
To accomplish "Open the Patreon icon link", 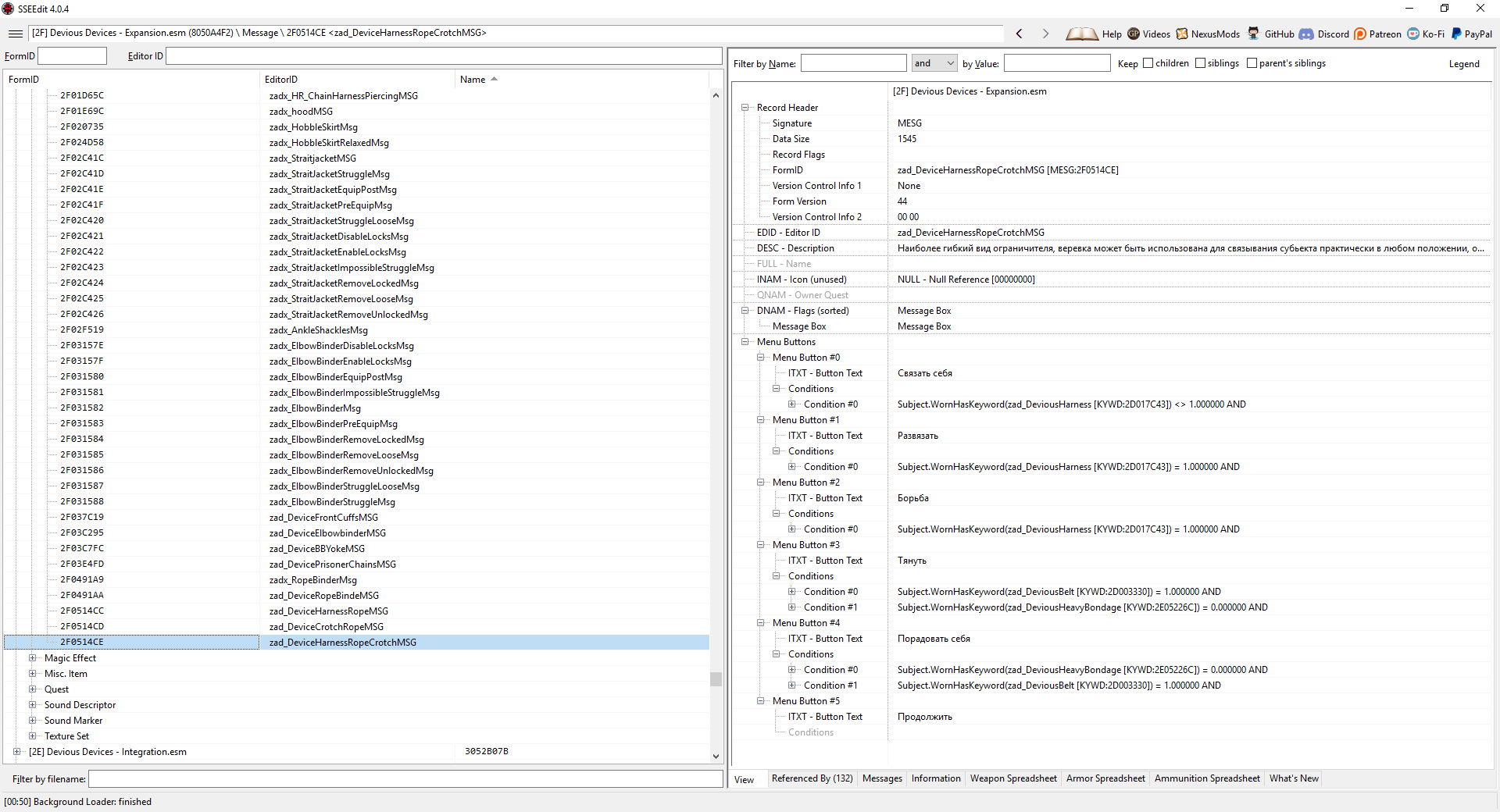I will click(1360, 34).
